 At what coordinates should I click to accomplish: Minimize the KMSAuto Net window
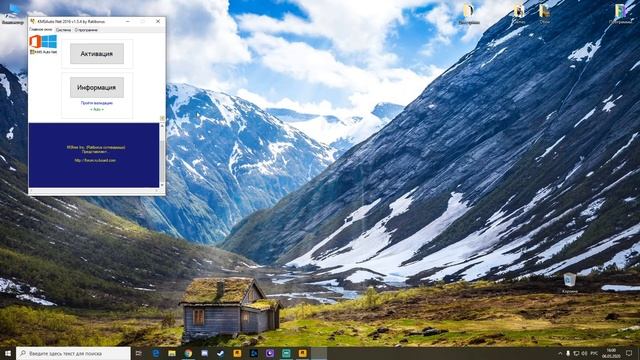pos(128,21)
